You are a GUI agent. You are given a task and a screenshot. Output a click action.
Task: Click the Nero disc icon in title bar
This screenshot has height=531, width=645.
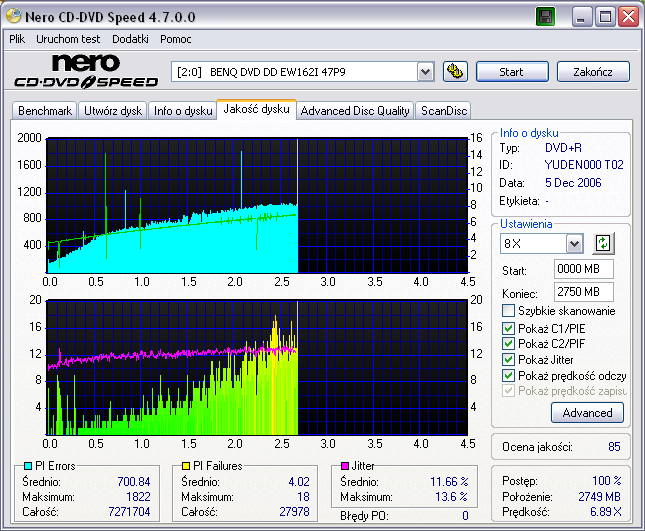[x=14, y=16]
